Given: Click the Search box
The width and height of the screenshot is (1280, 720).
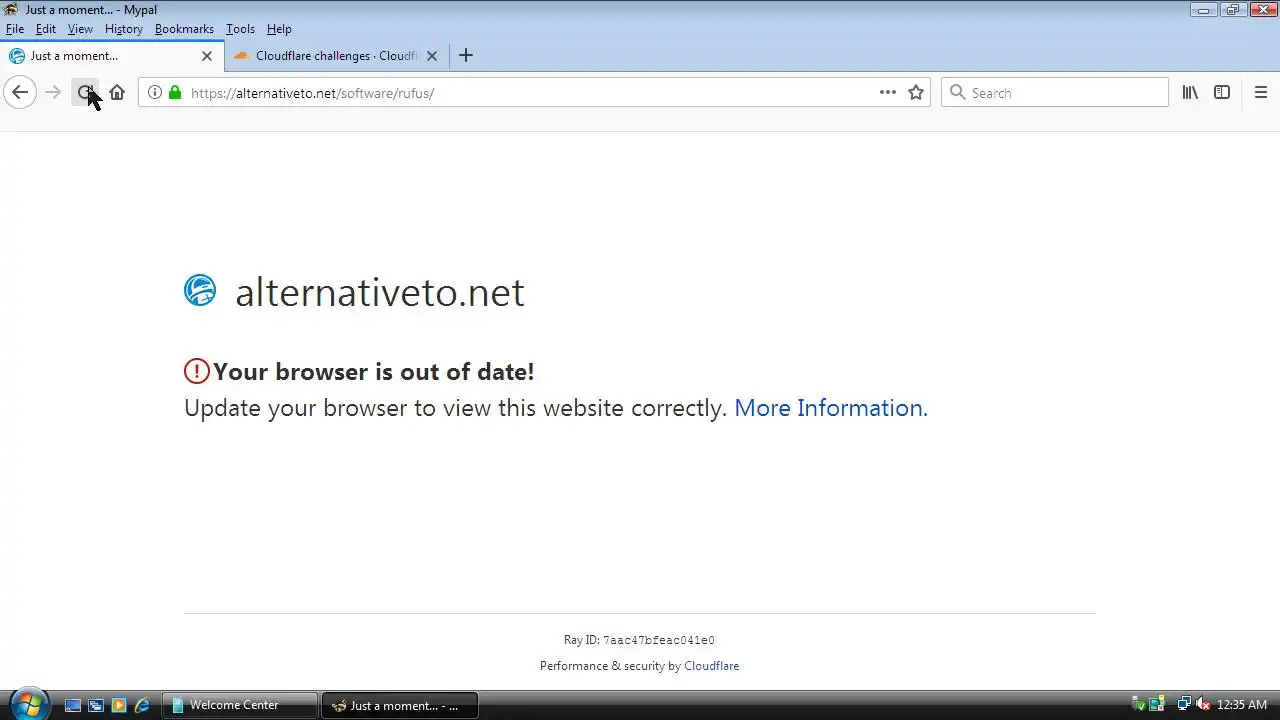Looking at the screenshot, I should pyautogui.click(x=1054, y=93).
